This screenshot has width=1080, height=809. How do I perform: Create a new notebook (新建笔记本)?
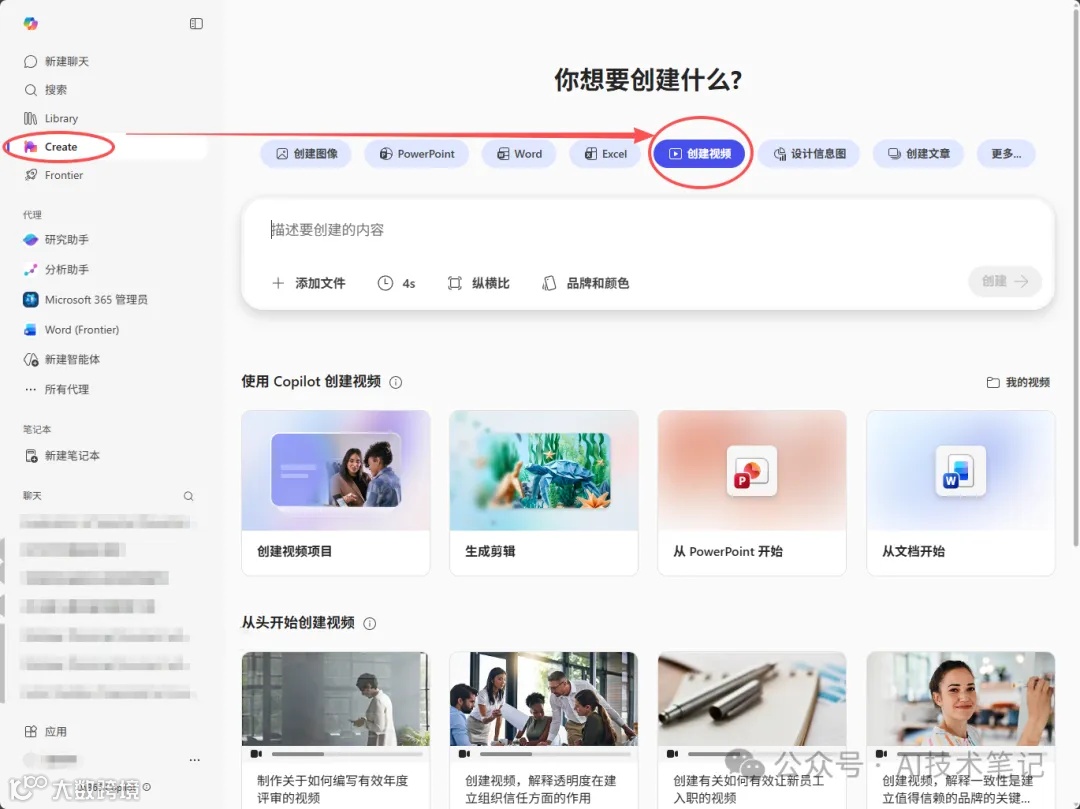coord(62,456)
